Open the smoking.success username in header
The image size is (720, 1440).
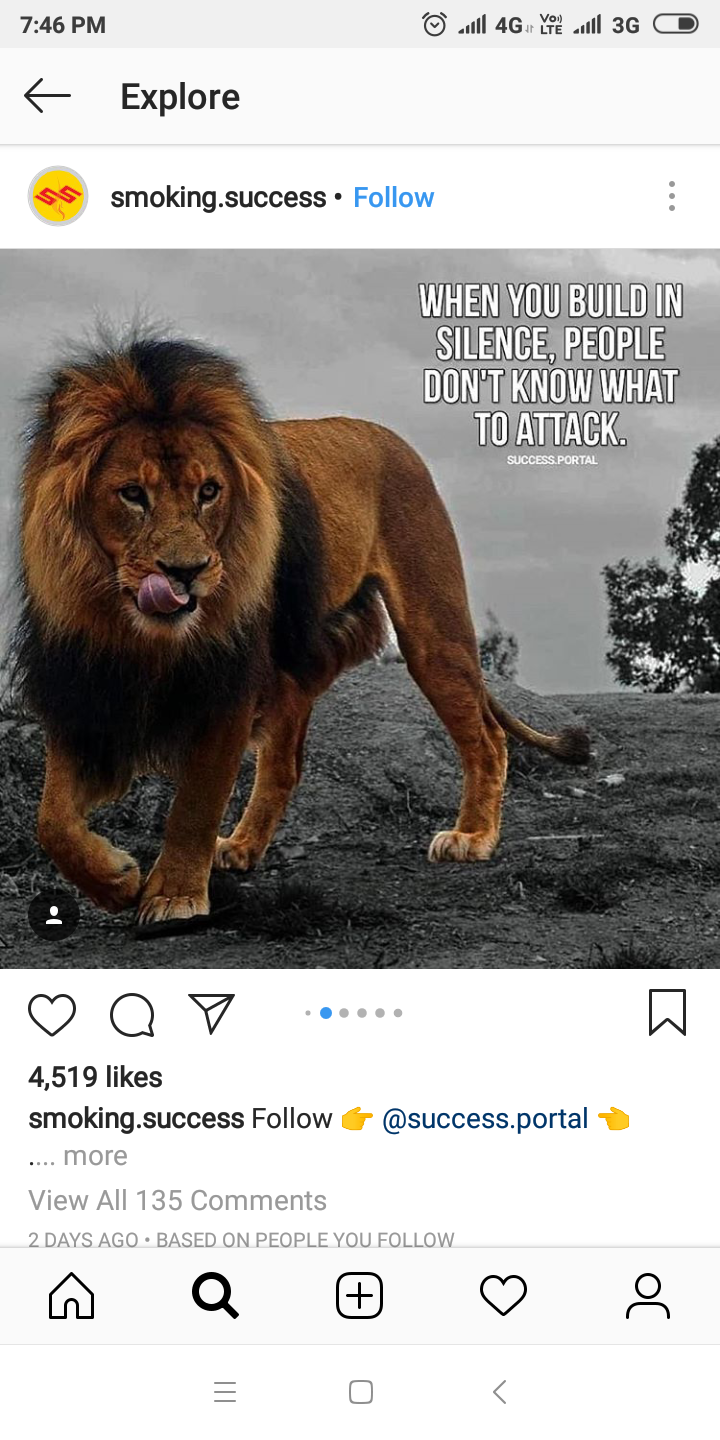(x=218, y=198)
